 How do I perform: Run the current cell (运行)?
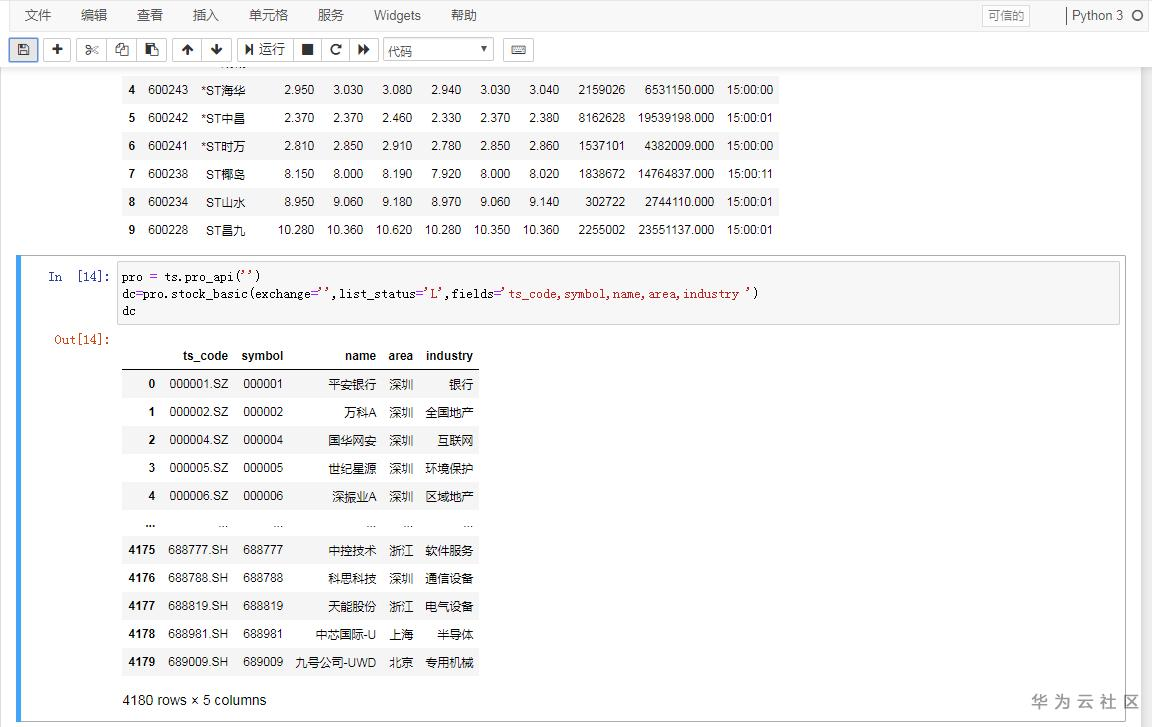(264, 50)
